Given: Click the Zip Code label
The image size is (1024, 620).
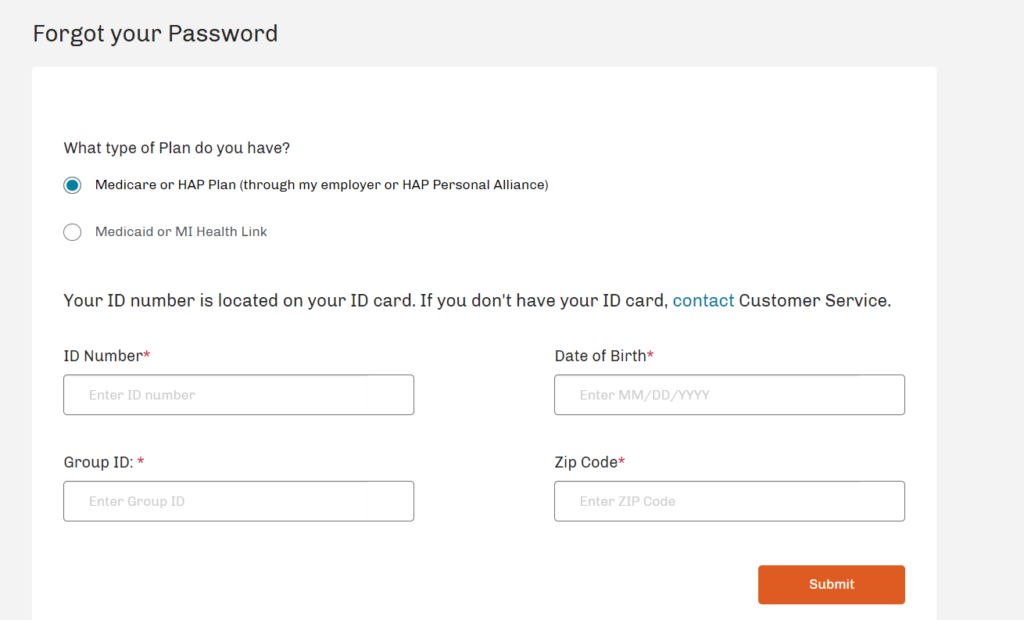Looking at the screenshot, I should [587, 462].
